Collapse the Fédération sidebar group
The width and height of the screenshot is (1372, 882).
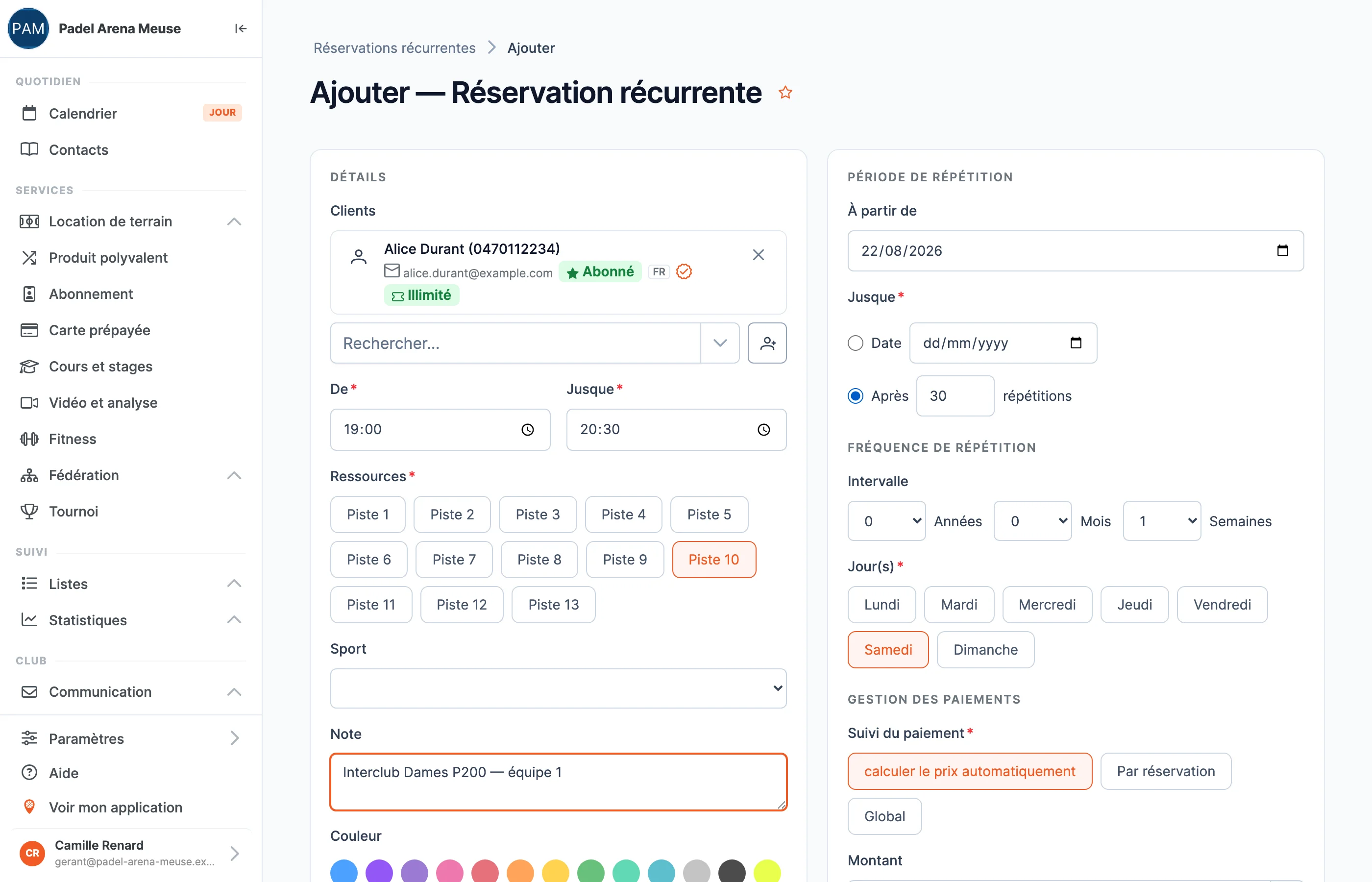coord(234,475)
